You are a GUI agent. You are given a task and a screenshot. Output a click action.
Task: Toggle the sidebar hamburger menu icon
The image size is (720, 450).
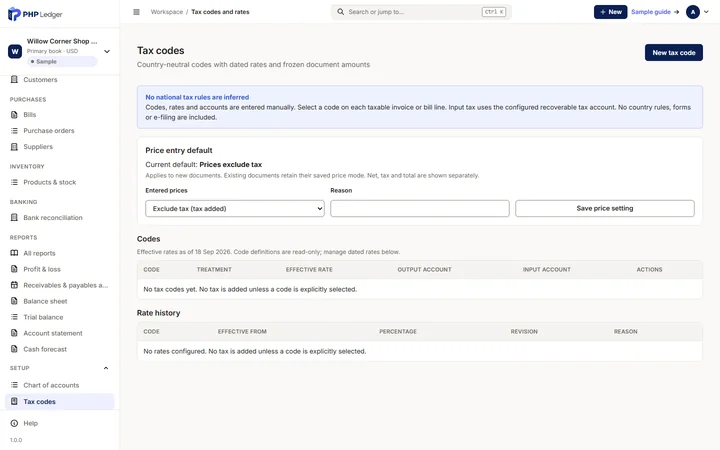pos(136,12)
